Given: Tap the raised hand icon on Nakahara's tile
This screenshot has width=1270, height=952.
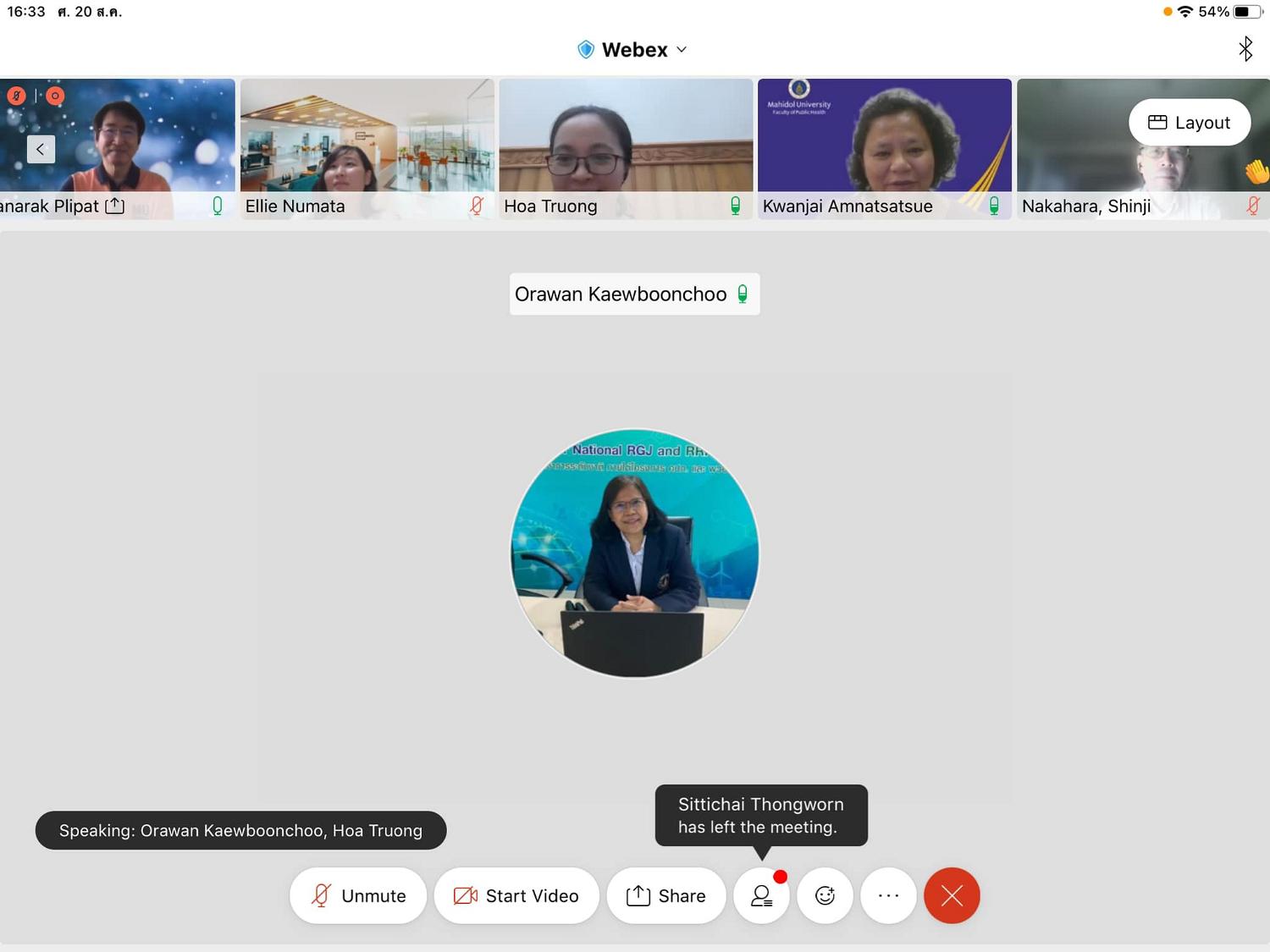Looking at the screenshot, I should [1257, 173].
